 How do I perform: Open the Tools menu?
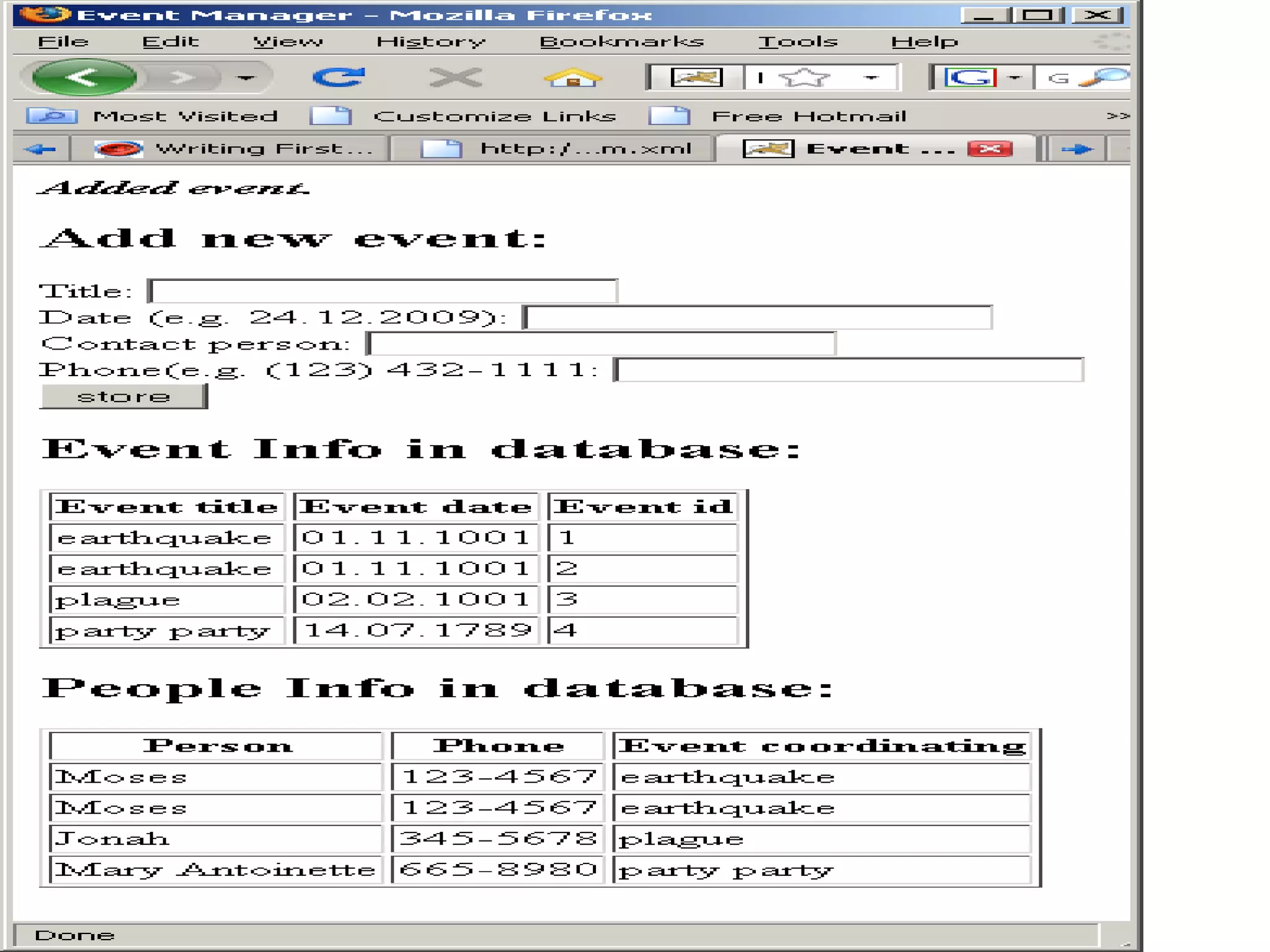pyautogui.click(x=797, y=42)
